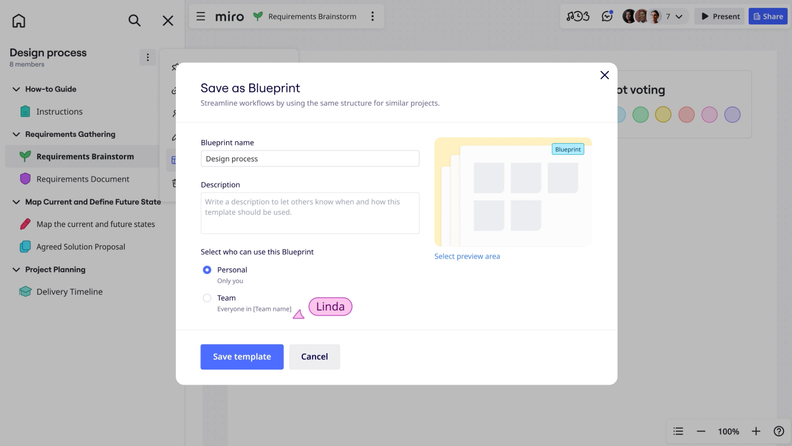The width and height of the screenshot is (792, 446).
Task: Select the Team radio option
Action: pyautogui.click(x=207, y=298)
